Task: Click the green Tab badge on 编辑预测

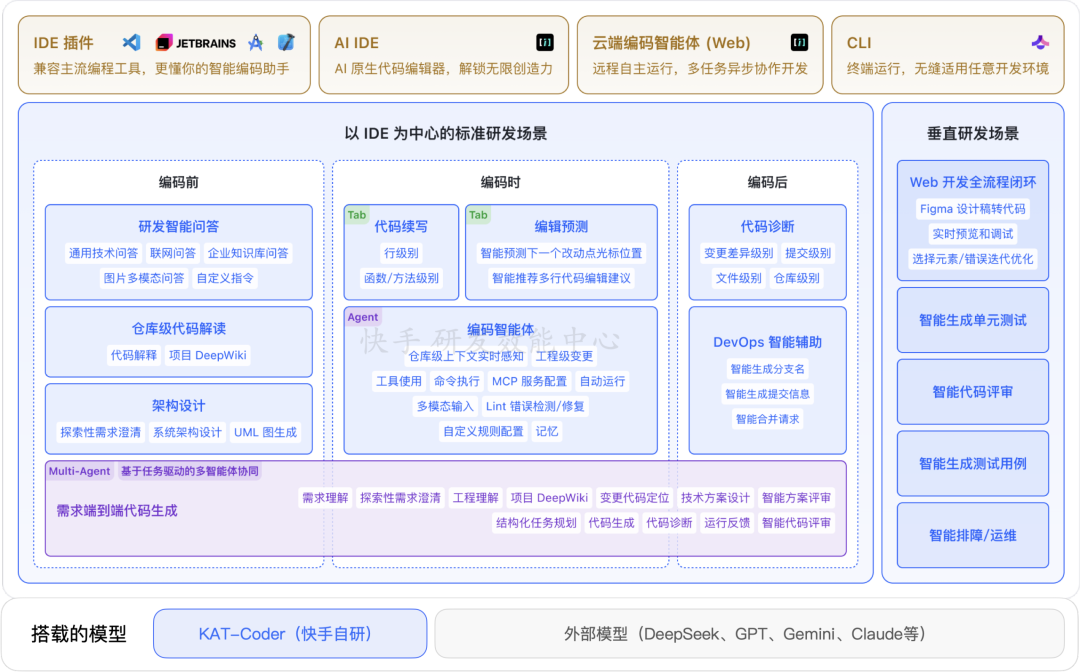Action: tap(478, 215)
